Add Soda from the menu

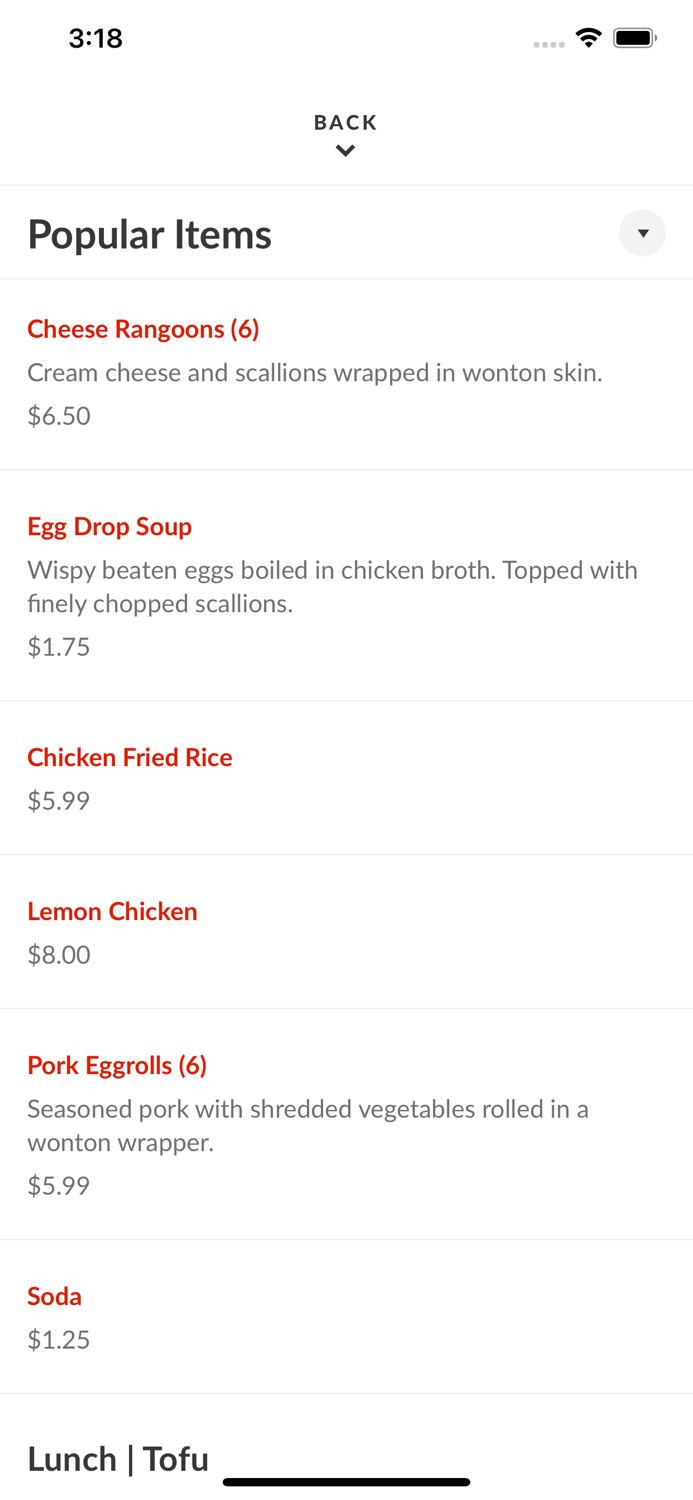54,1296
